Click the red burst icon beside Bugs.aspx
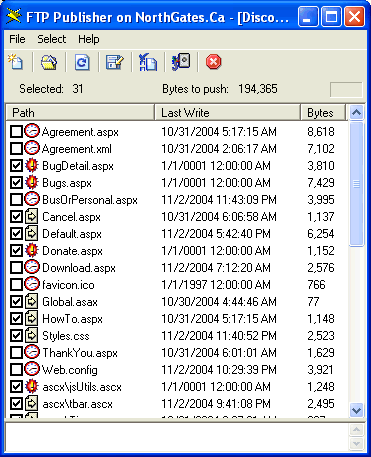 point(32,182)
